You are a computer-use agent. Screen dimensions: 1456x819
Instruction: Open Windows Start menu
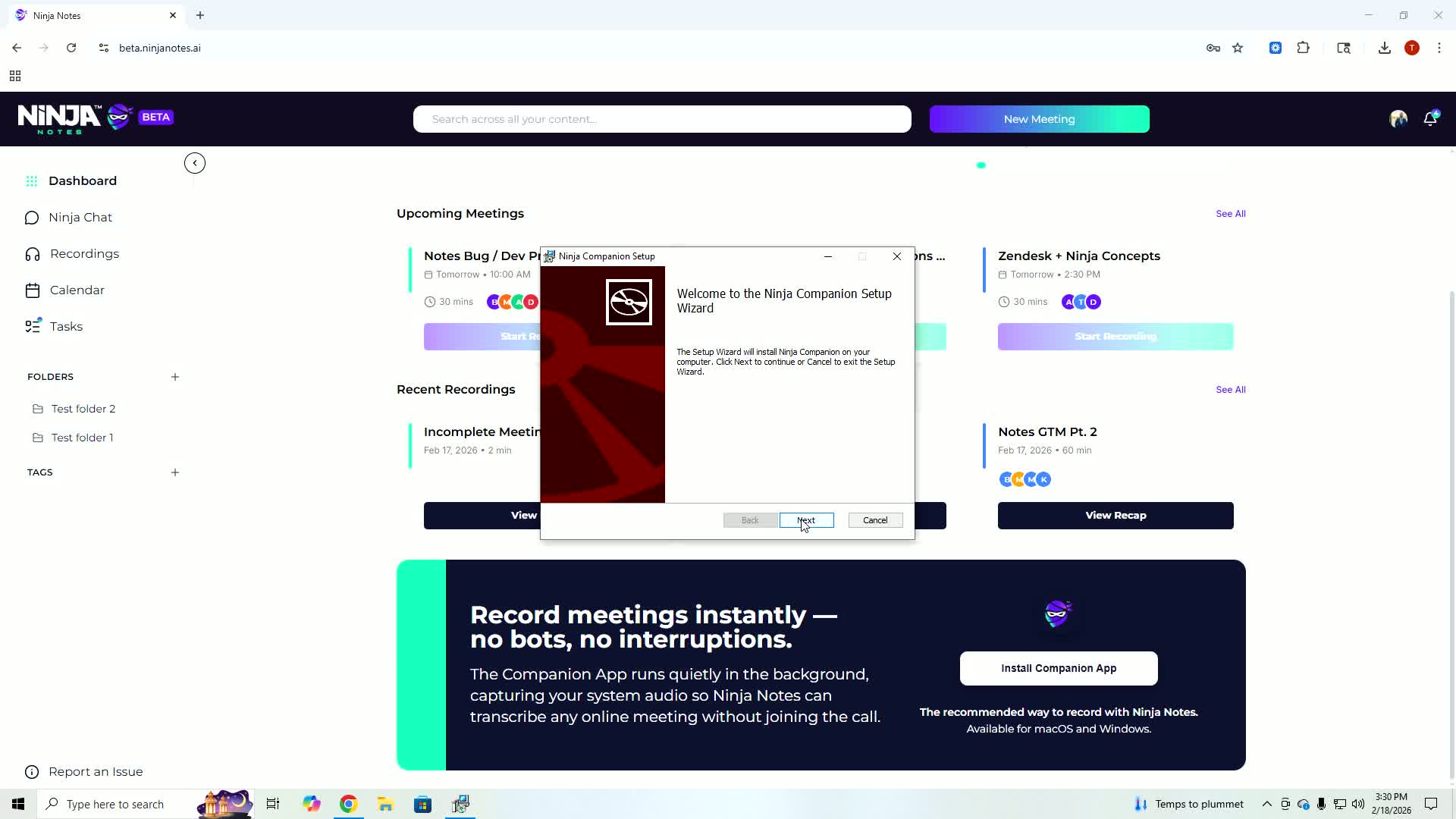point(18,804)
